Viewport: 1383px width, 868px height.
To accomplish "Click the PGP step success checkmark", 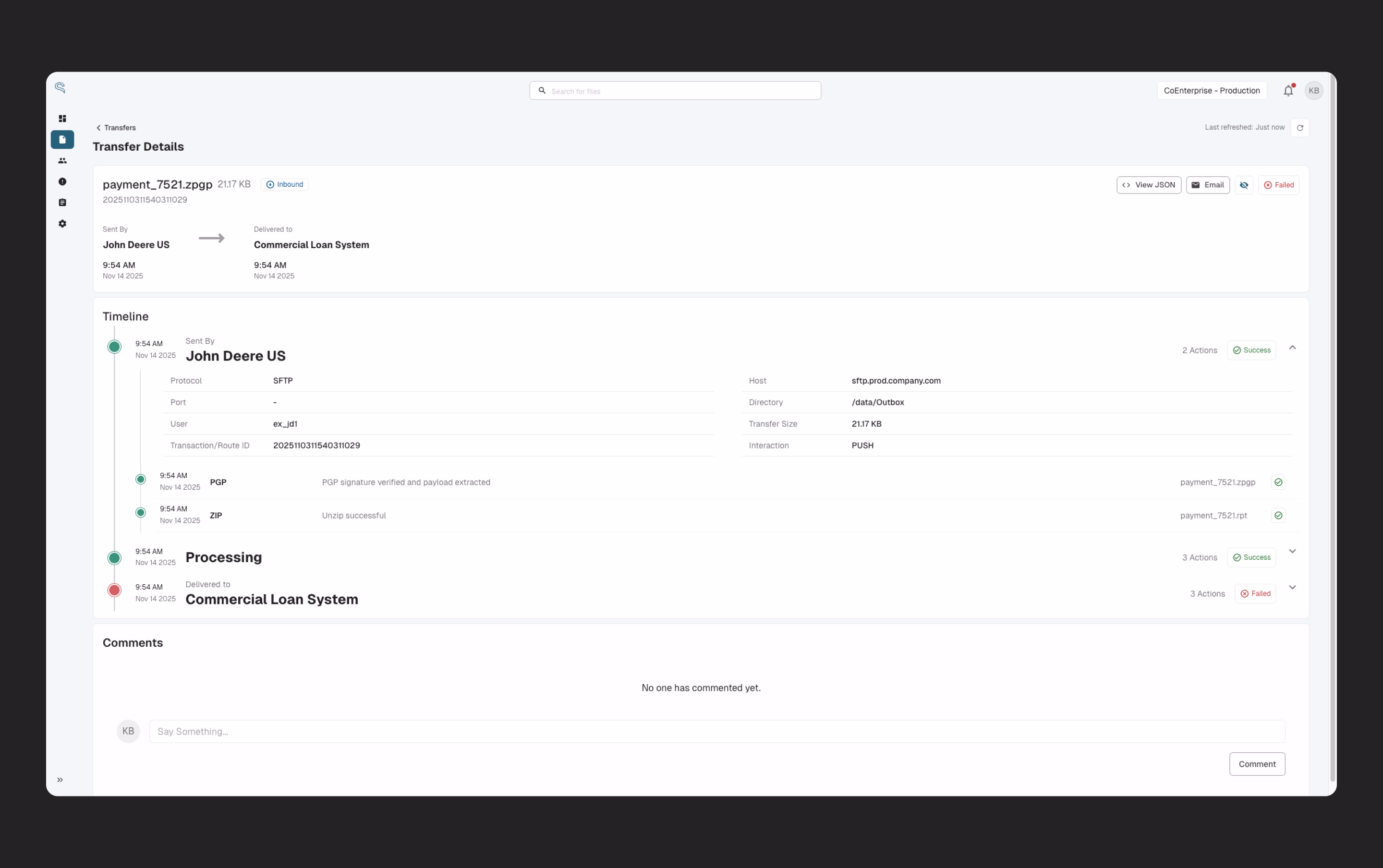I will click(x=1278, y=482).
